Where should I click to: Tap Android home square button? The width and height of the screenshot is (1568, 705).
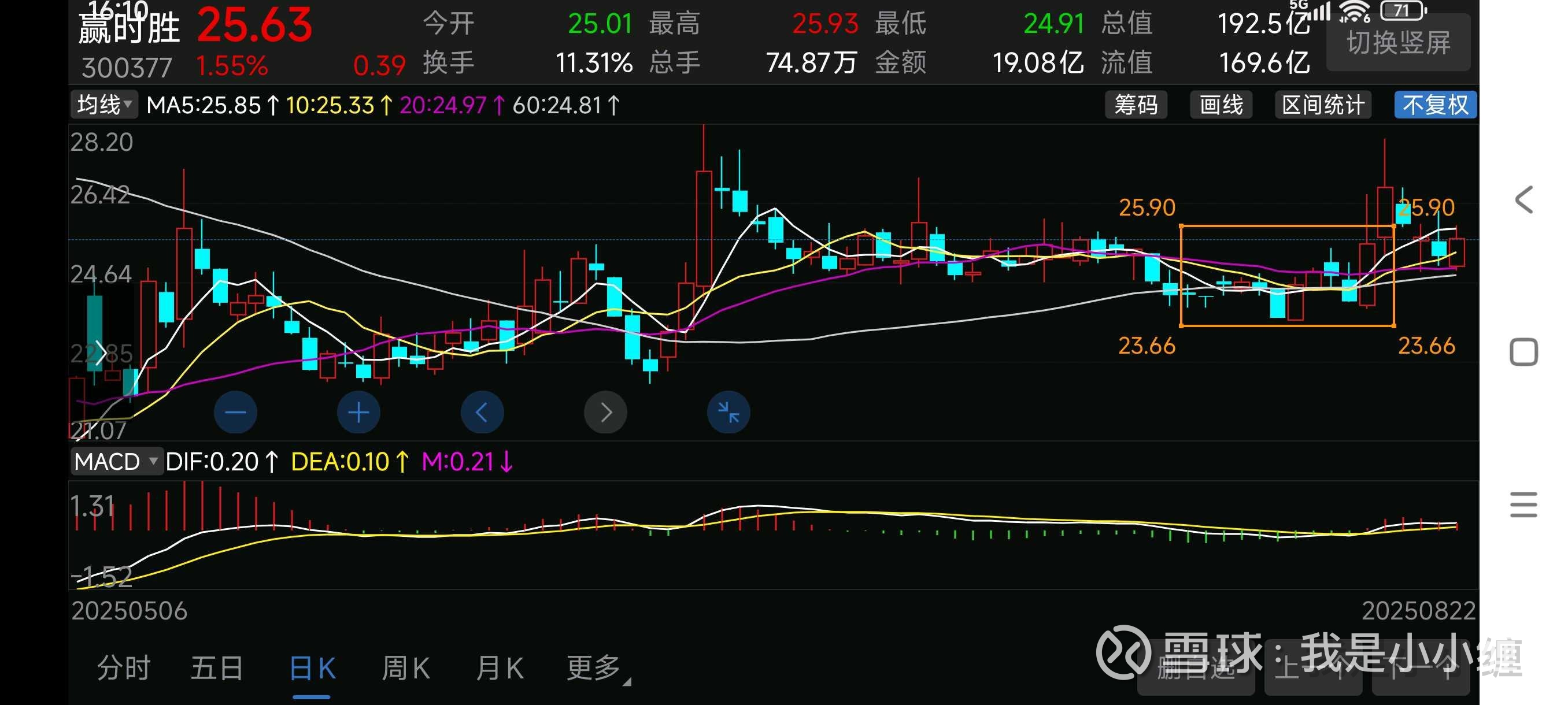click(1523, 351)
